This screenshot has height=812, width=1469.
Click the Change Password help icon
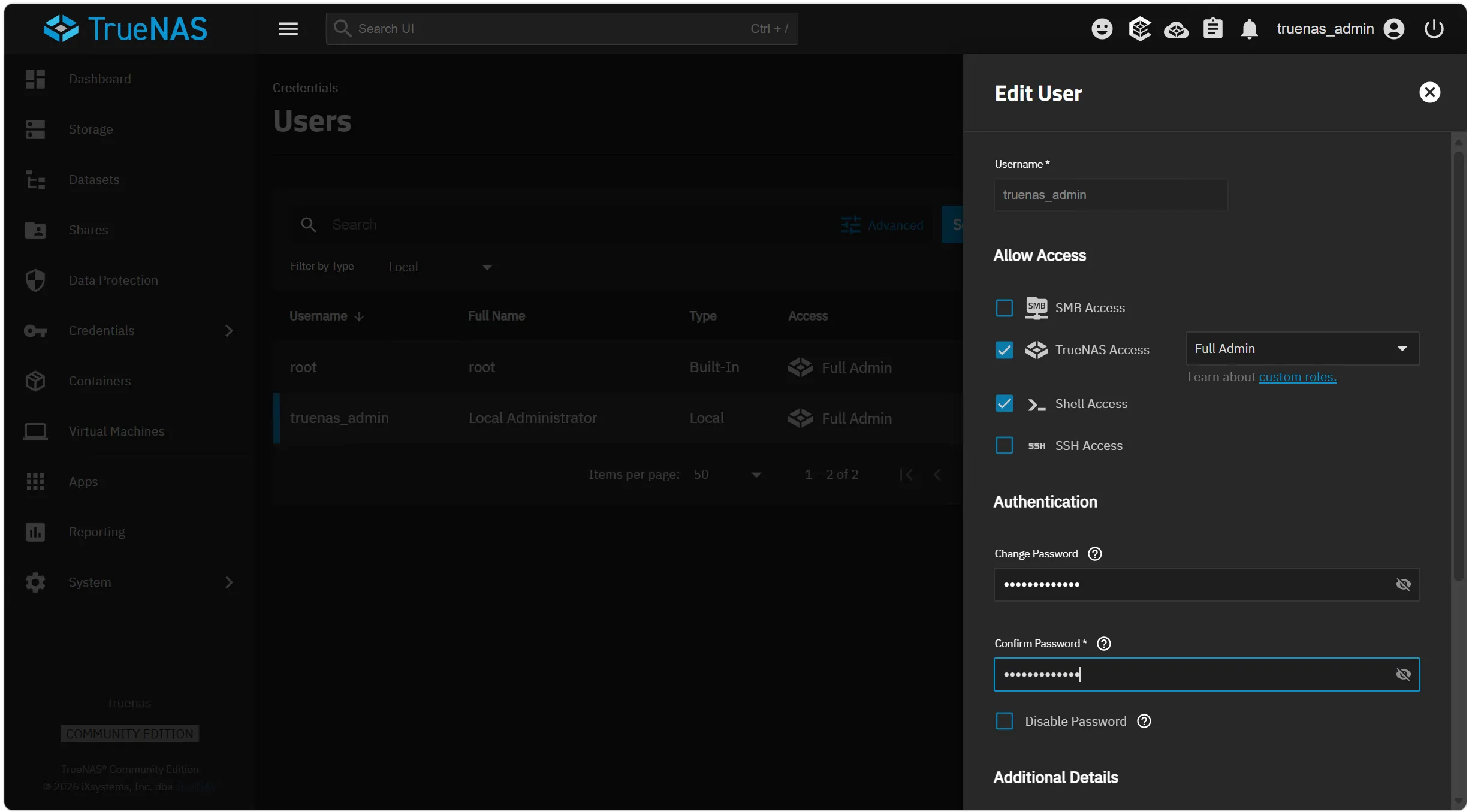coord(1095,554)
